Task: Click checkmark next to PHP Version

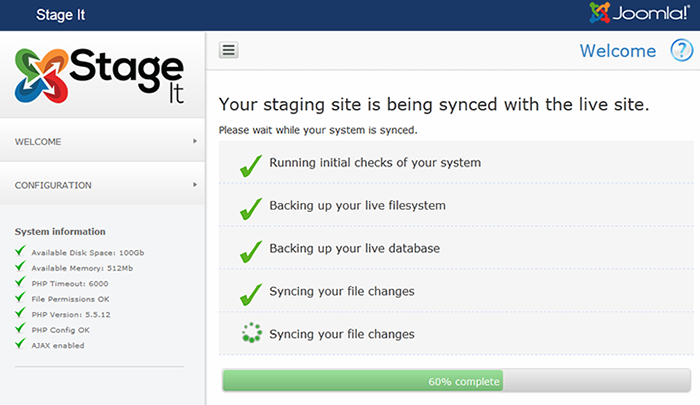Action: pyautogui.click(x=20, y=312)
